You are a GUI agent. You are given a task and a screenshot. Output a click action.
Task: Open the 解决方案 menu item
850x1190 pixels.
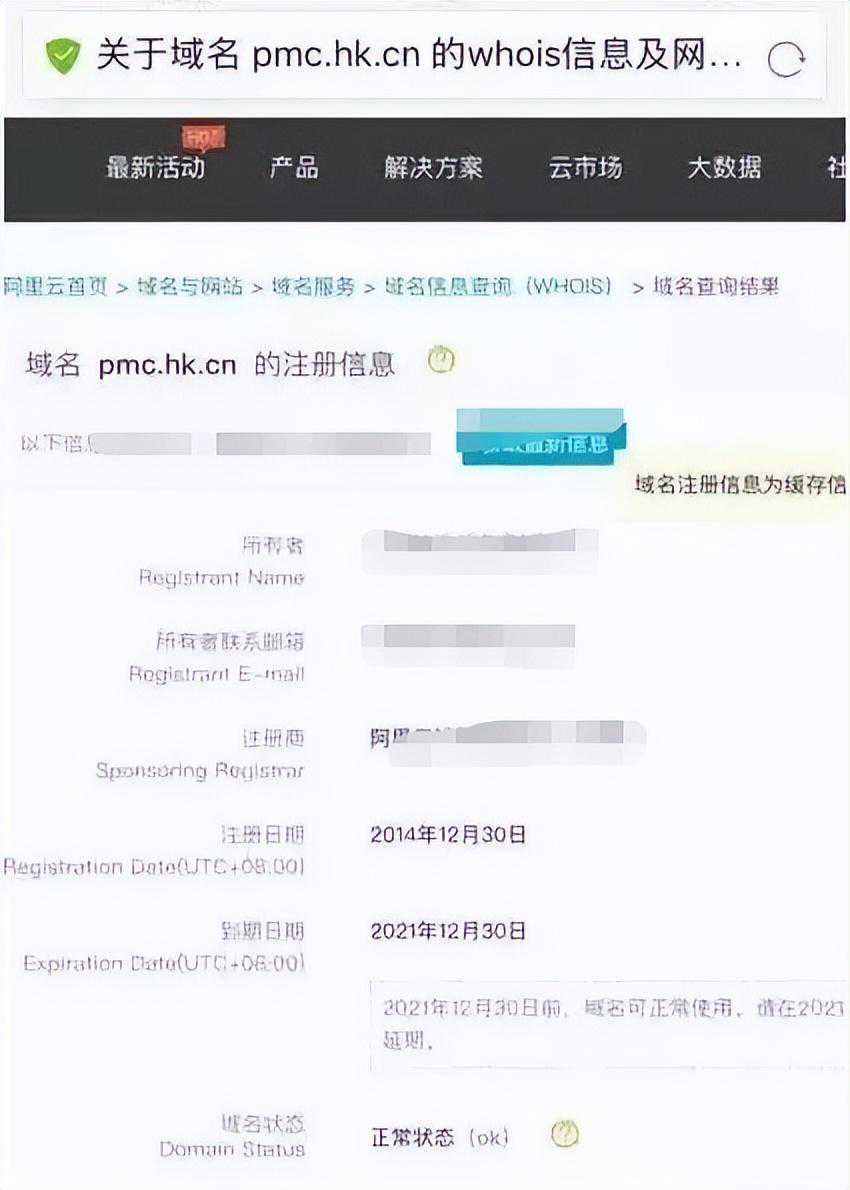(433, 167)
